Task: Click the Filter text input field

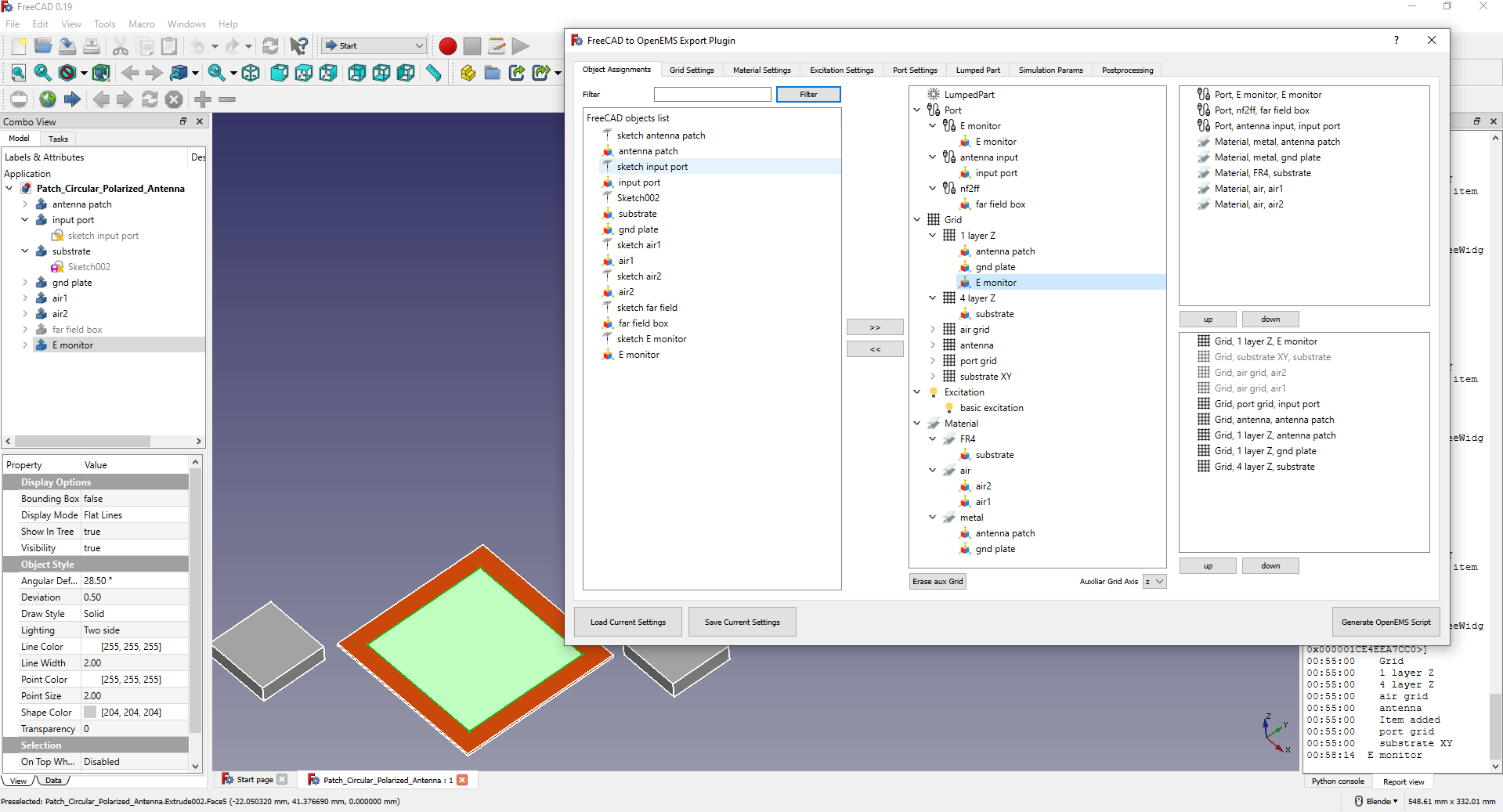Action: tap(713, 95)
